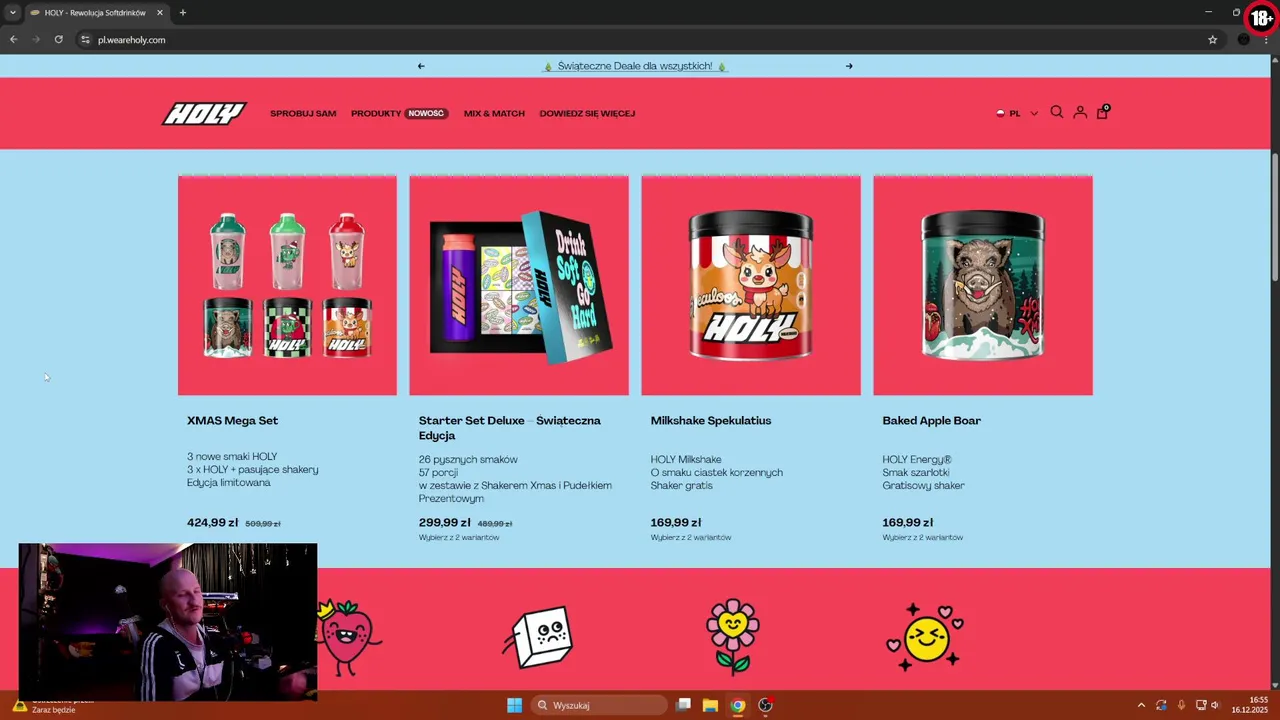Click browser back arrow
Viewport: 1280px width, 720px height.
click(13, 40)
